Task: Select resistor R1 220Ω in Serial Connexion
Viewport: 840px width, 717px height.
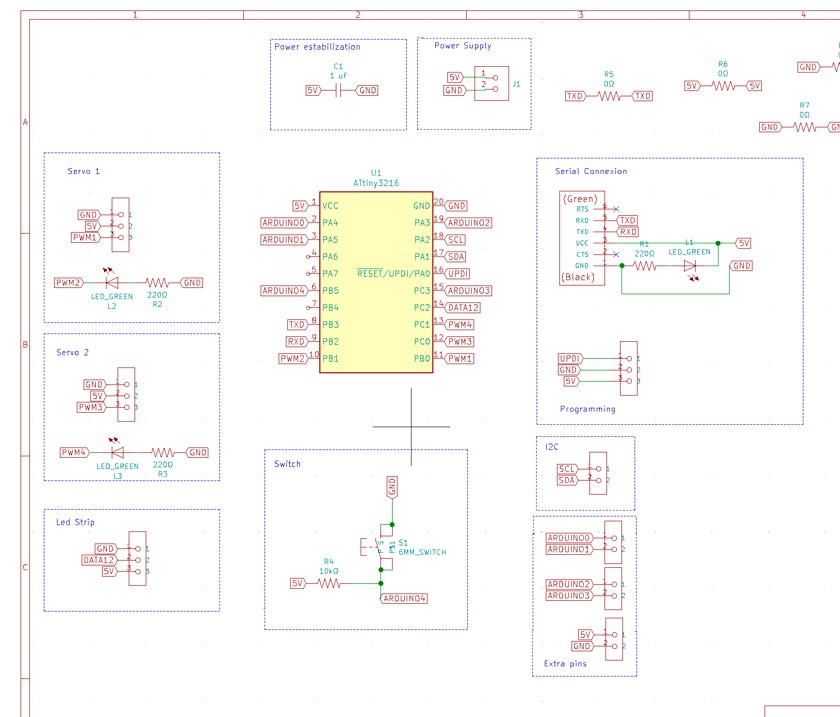Action: pyautogui.click(x=644, y=265)
